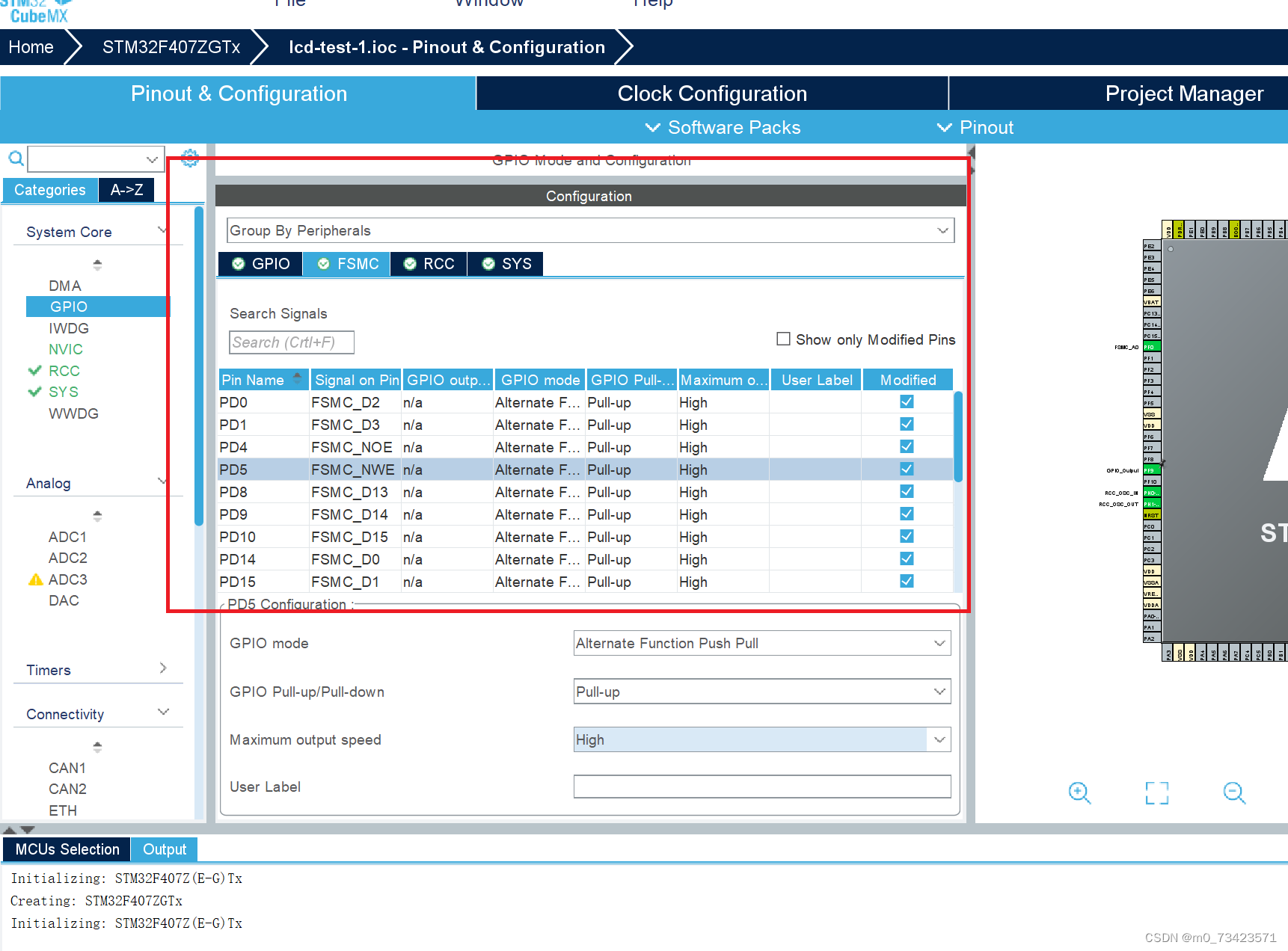Open the GPIO Pull-up/Pull-down dropdown
Image resolution: width=1288 pixels, height=951 pixels.
(762, 692)
